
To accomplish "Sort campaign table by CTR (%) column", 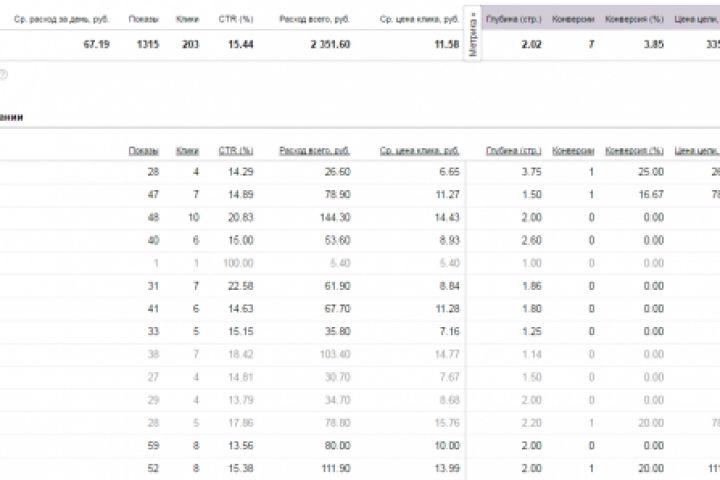I will (x=236, y=151).
